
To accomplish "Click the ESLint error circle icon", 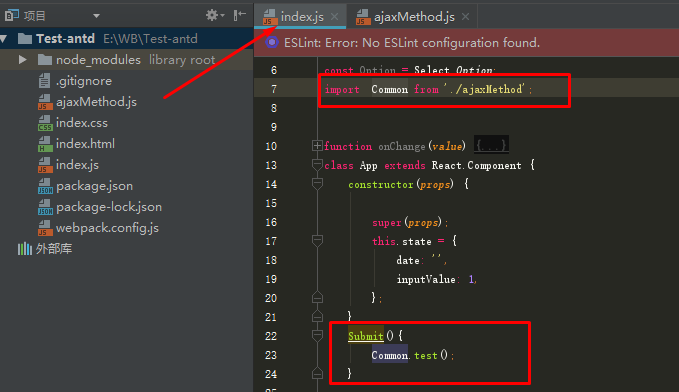I will pyautogui.click(x=272, y=42).
